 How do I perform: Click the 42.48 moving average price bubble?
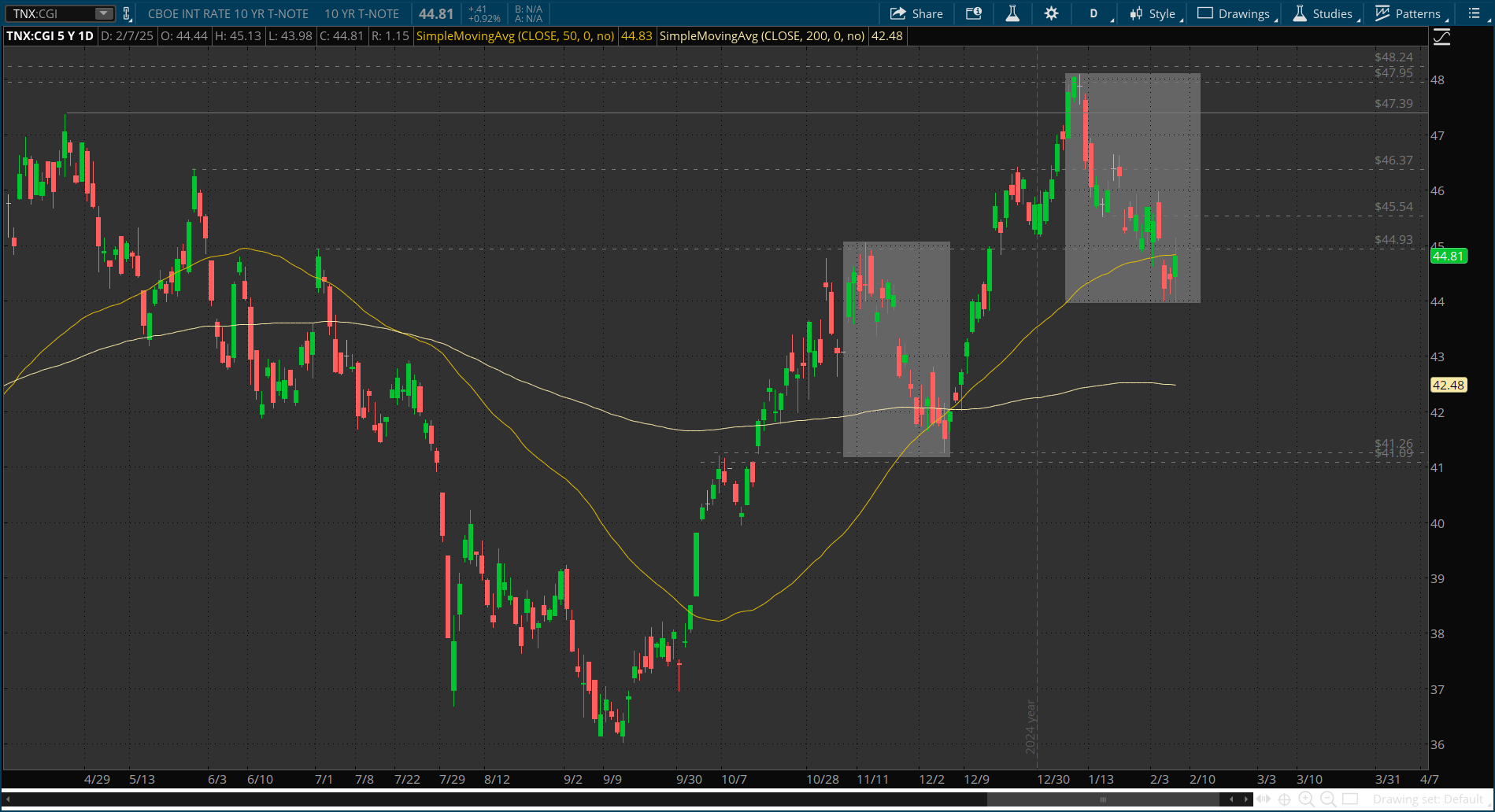coord(1449,385)
